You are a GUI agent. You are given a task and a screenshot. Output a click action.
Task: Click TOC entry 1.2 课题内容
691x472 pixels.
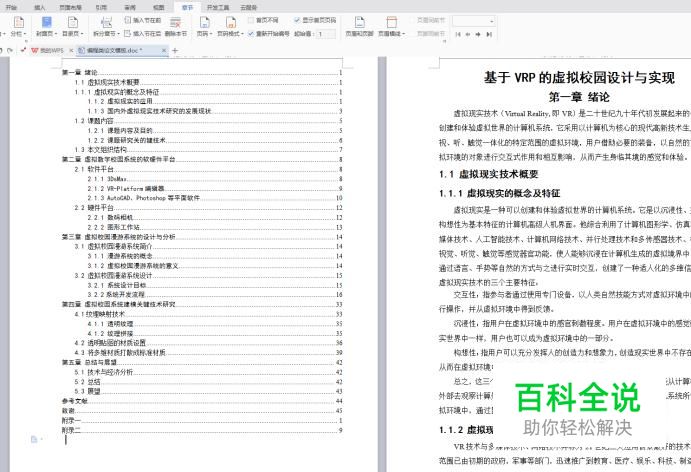[x=208, y=121]
